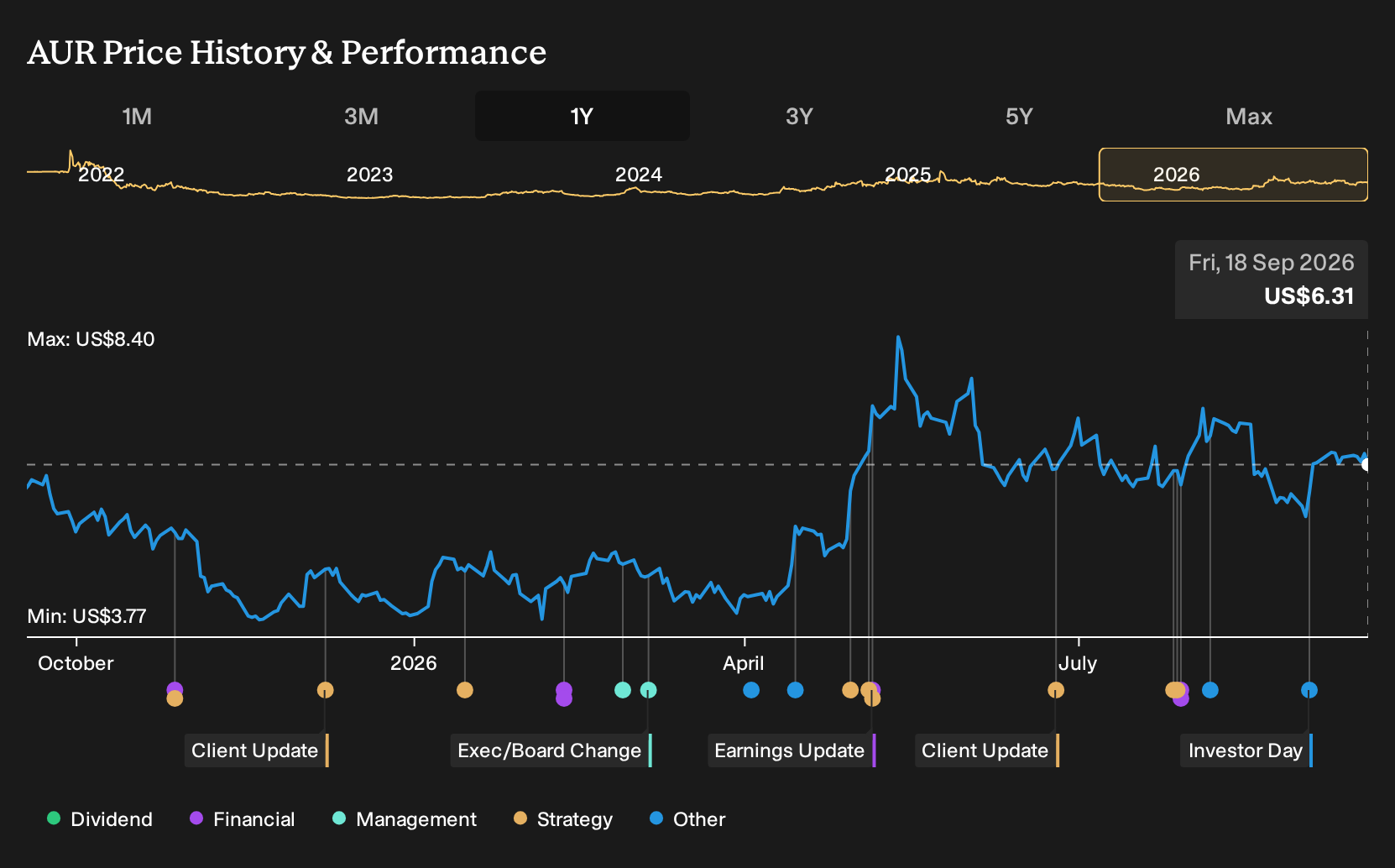Click the 2026 label on main chart axis
Image resolution: width=1395 pixels, height=868 pixels.
tap(414, 663)
